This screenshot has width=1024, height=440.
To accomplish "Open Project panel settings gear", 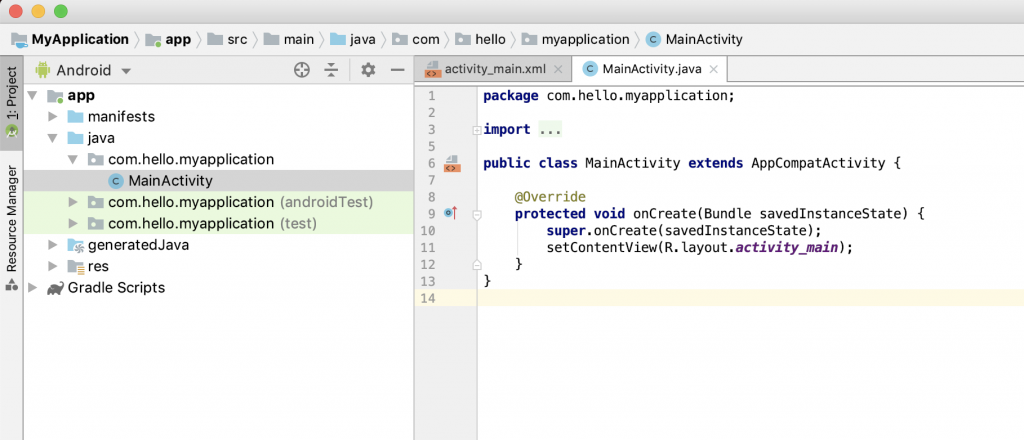I will tap(367, 70).
